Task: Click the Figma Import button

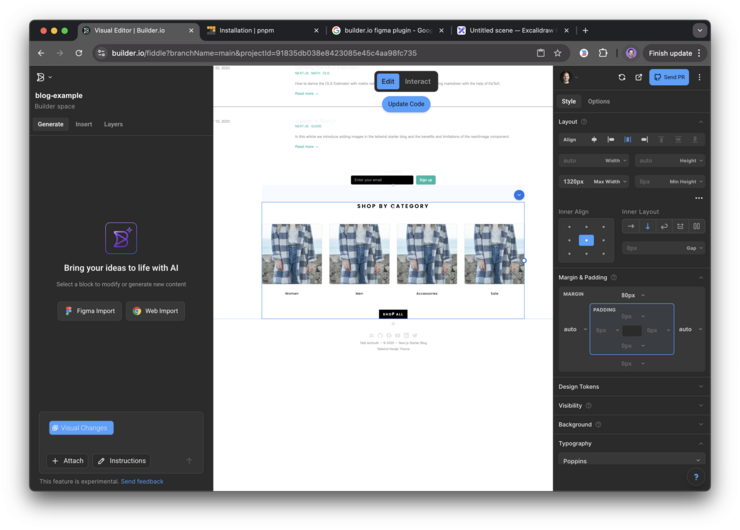Action: pos(90,311)
